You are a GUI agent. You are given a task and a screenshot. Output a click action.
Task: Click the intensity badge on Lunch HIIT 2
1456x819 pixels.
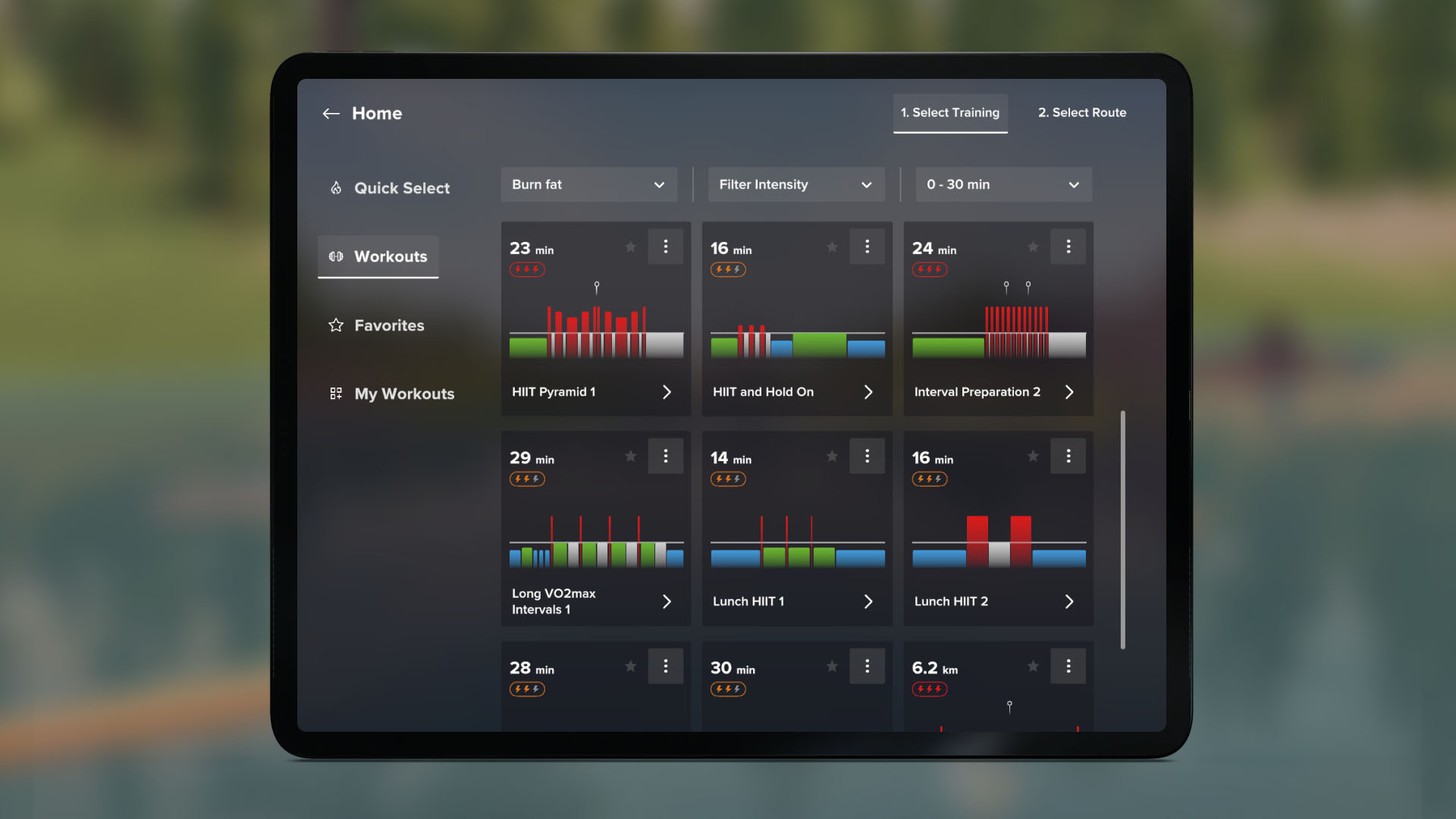(x=930, y=479)
